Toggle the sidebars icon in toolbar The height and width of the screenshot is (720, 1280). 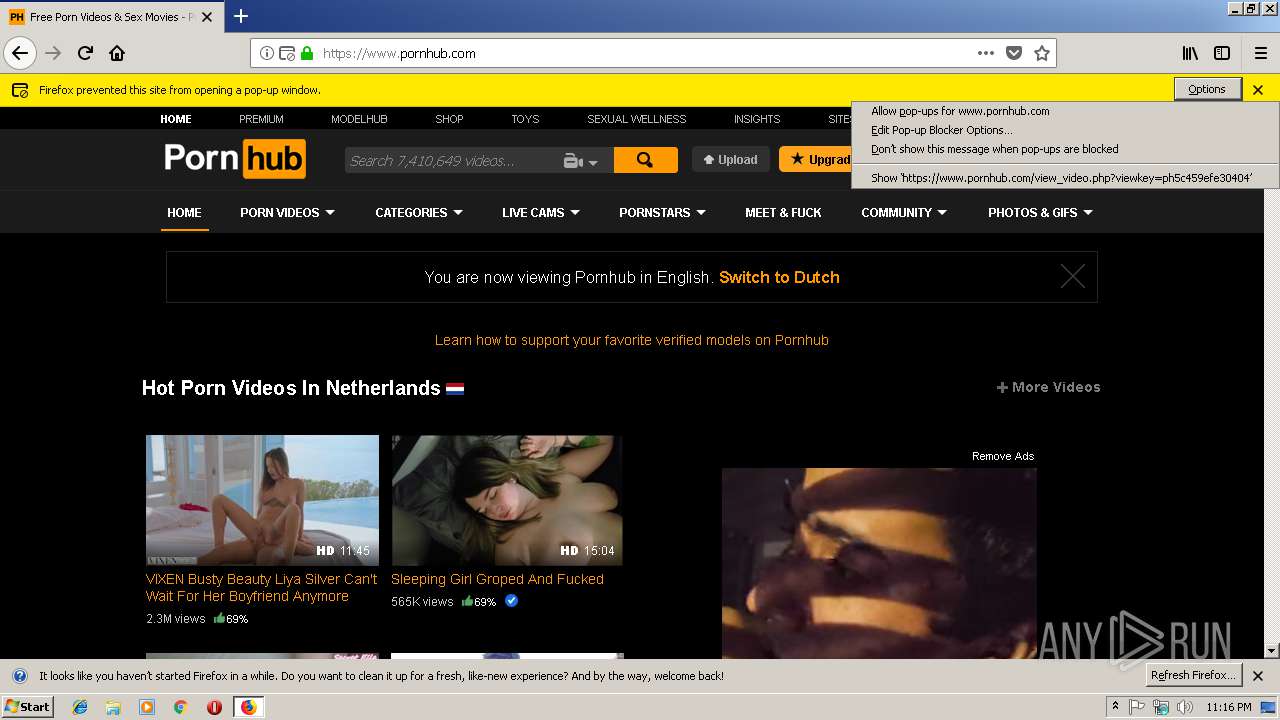coord(1222,53)
